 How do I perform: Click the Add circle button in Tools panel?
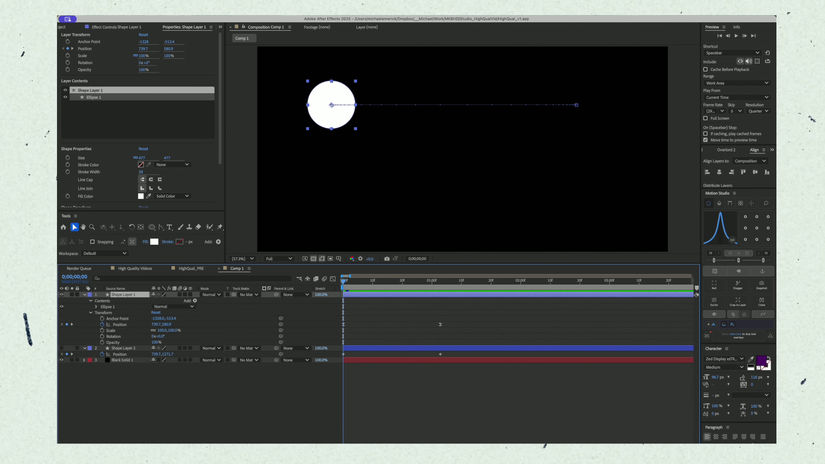click(x=218, y=242)
